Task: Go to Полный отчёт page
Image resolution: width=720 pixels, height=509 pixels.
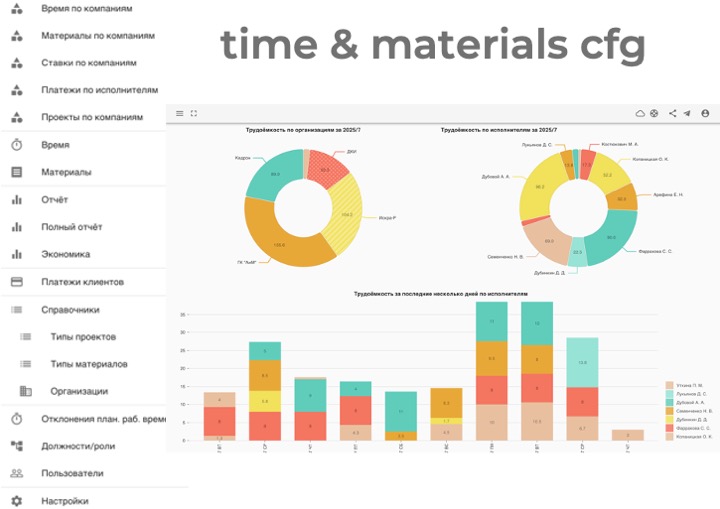Action: pos(71,227)
